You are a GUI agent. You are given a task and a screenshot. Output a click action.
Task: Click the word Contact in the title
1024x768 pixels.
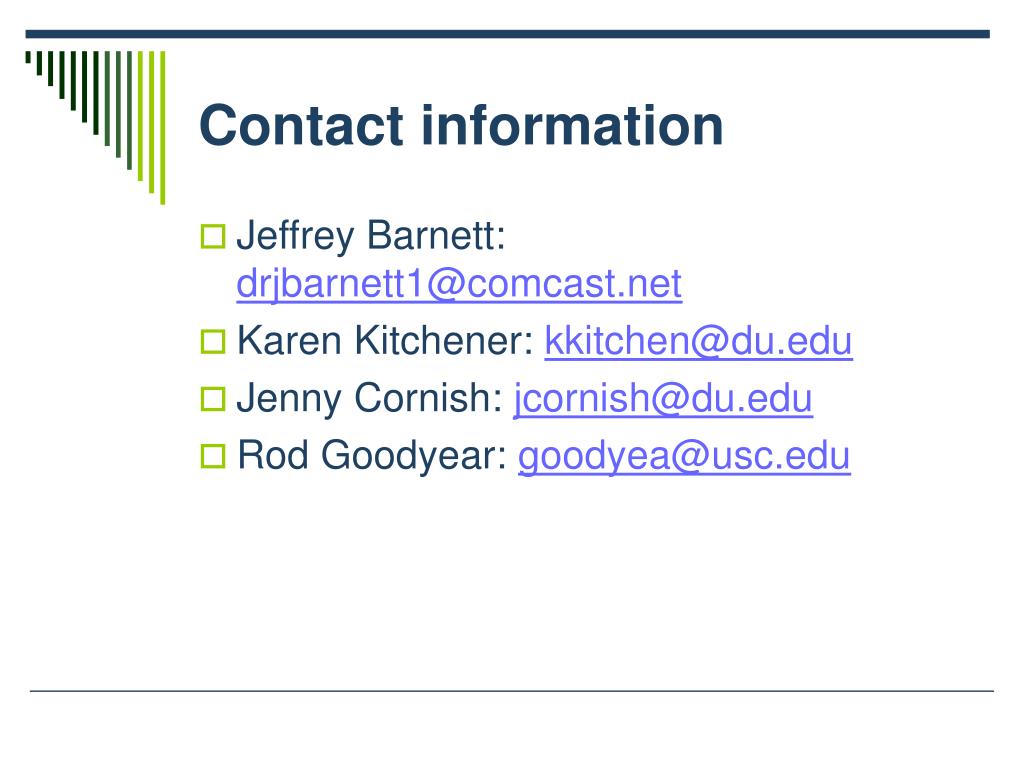pos(302,125)
